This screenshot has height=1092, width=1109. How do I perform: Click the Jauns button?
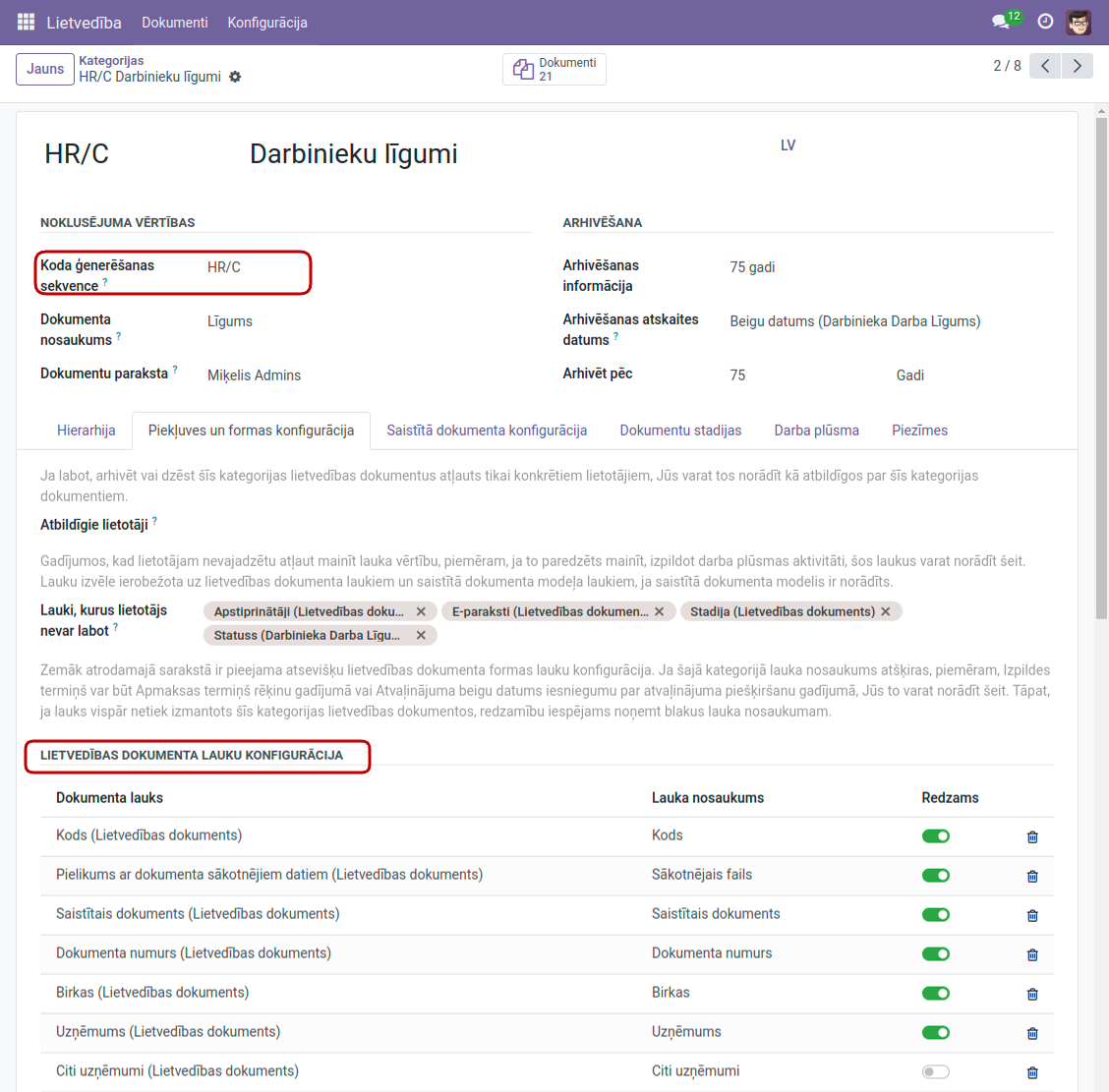tap(45, 69)
